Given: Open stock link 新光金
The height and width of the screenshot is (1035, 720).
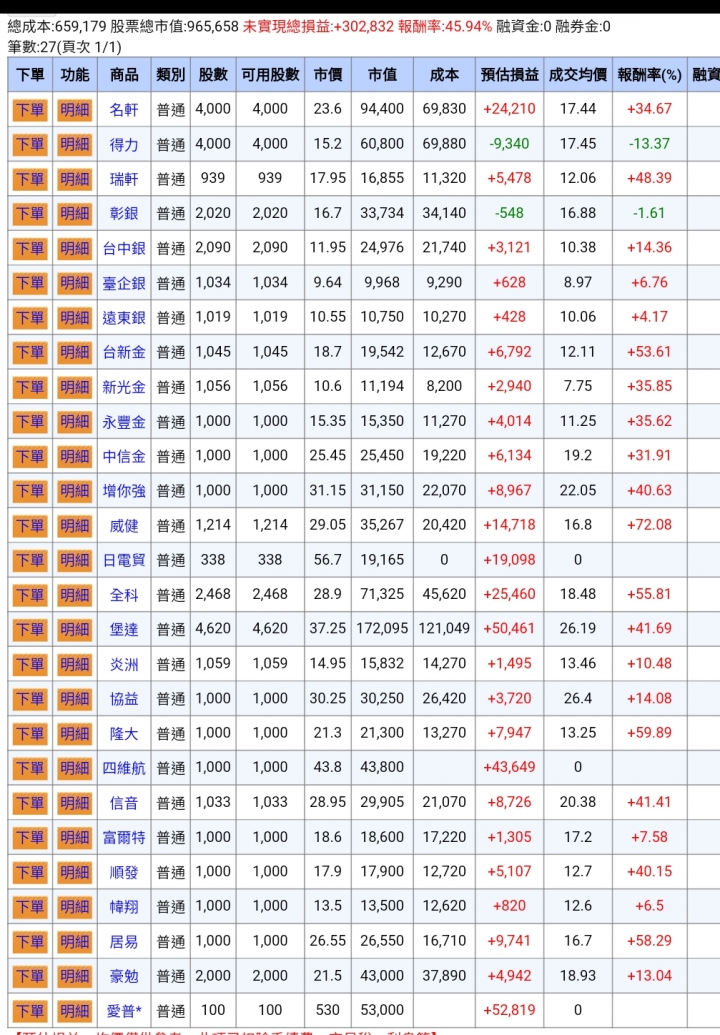Looking at the screenshot, I should pyautogui.click(x=124, y=387).
